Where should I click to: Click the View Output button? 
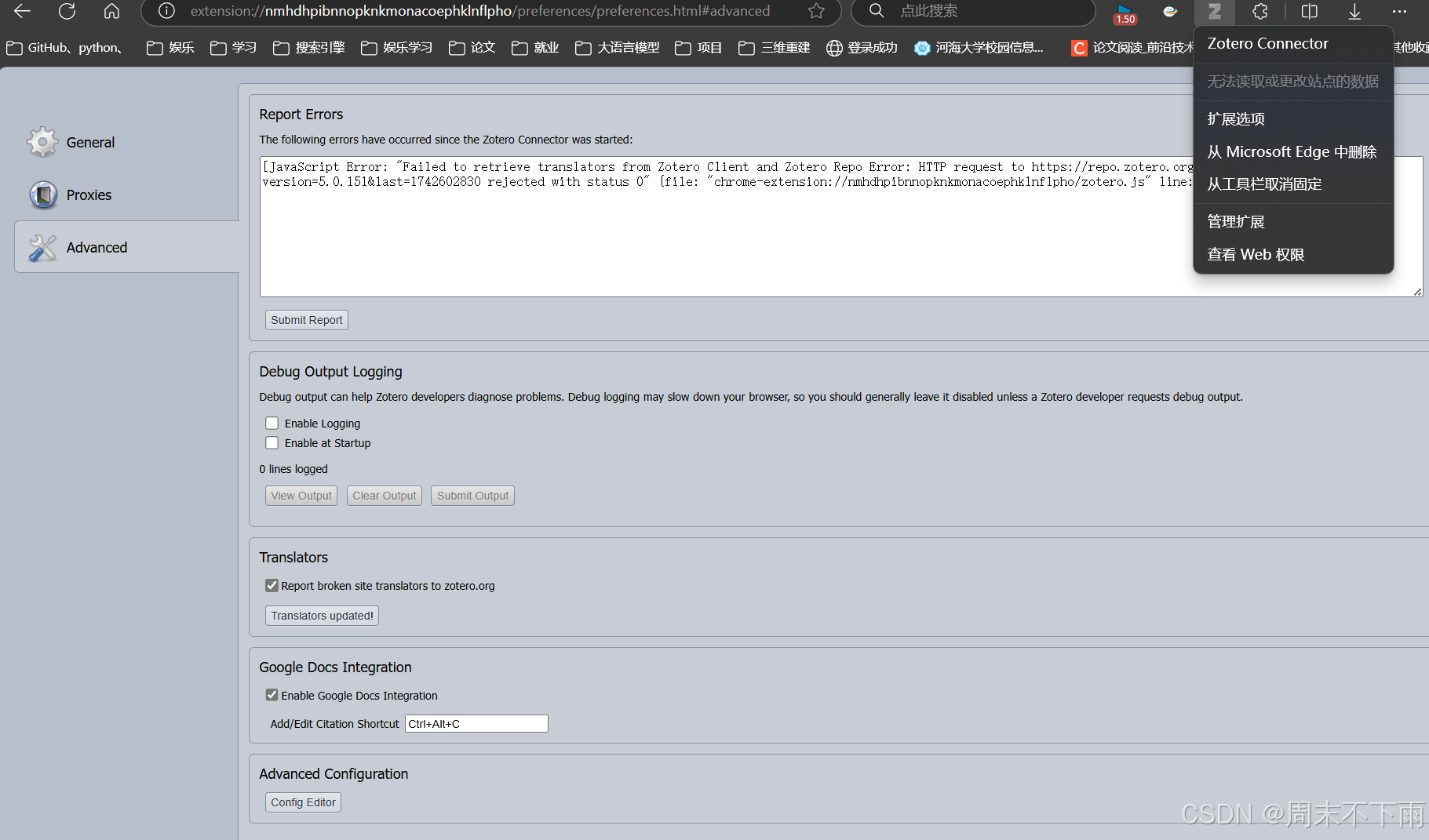point(301,496)
